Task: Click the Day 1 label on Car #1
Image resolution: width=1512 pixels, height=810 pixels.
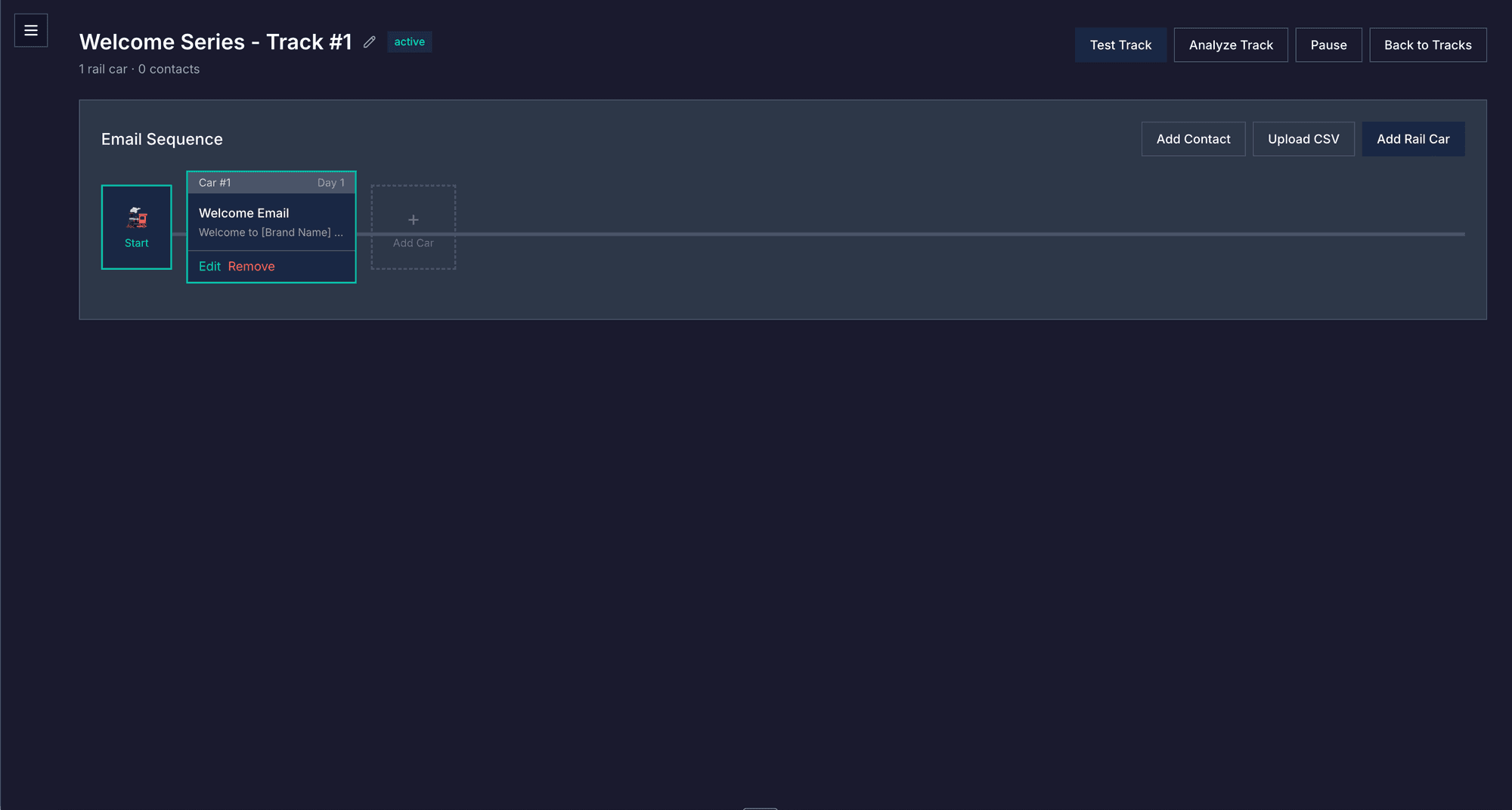Action: 331,182
